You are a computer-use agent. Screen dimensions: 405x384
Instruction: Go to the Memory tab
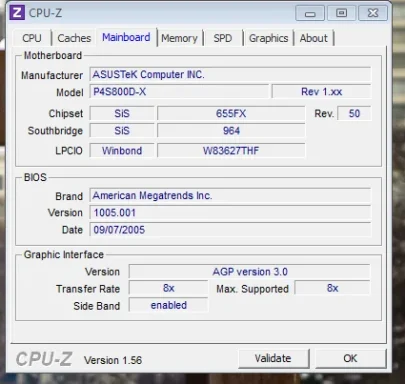pyautogui.click(x=179, y=38)
